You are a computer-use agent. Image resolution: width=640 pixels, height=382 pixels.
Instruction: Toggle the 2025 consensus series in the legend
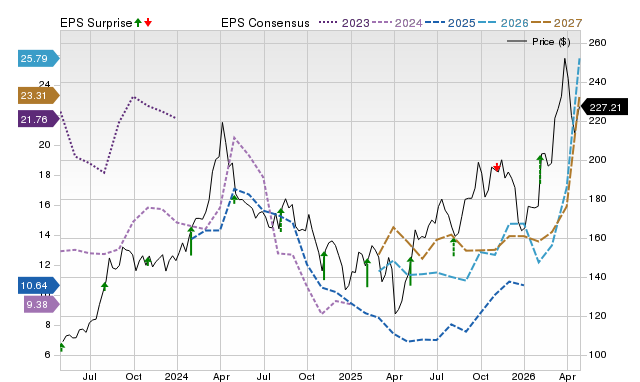(450, 23)
